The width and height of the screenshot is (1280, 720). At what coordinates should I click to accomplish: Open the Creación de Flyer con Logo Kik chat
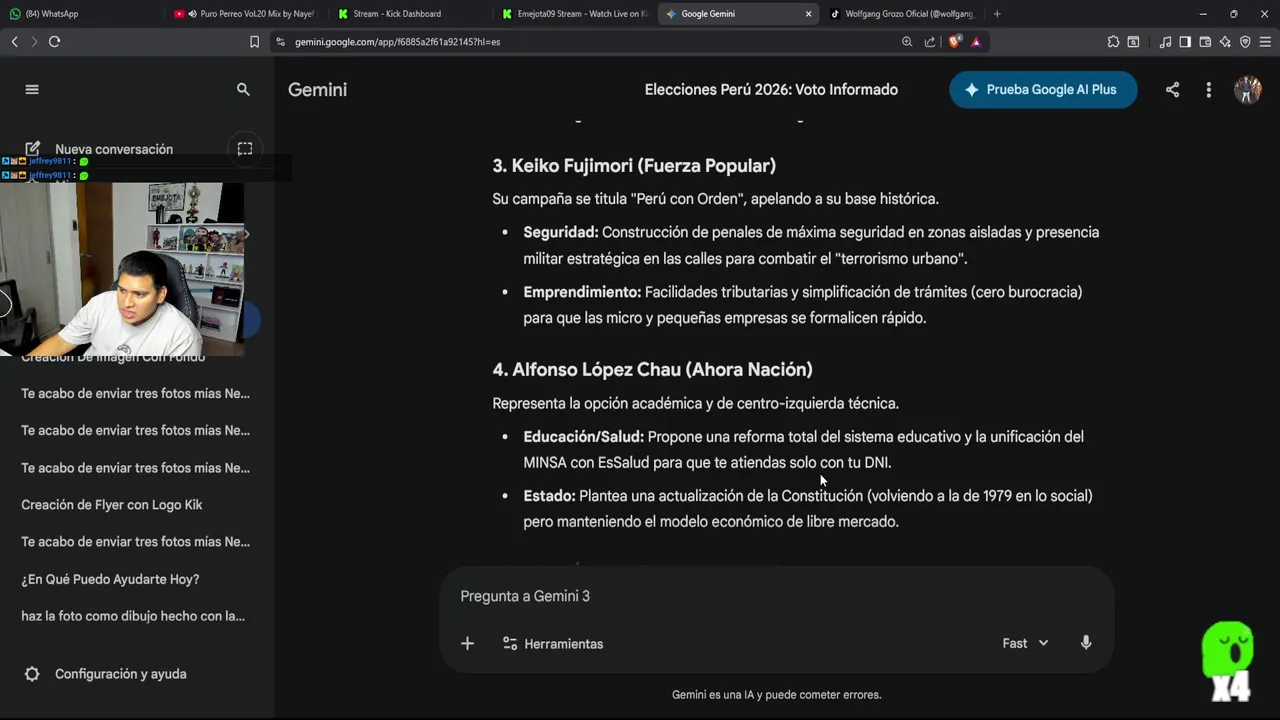(112, 505)
